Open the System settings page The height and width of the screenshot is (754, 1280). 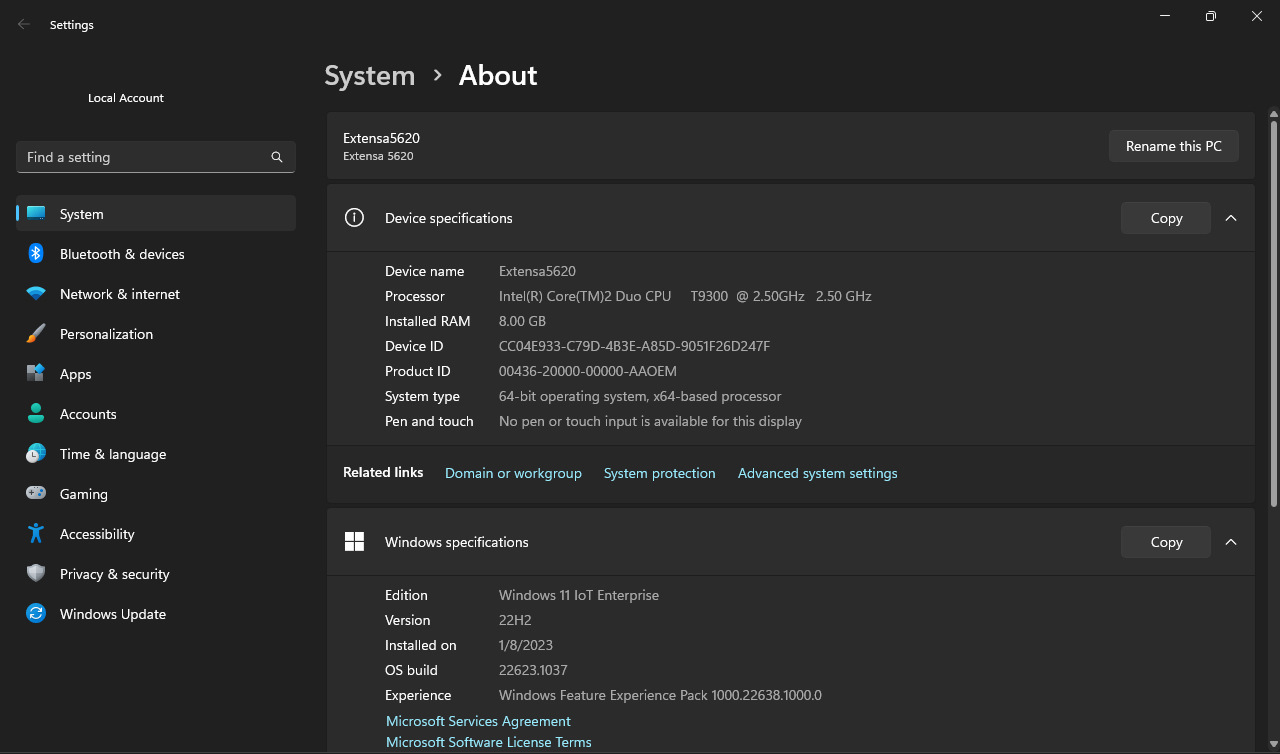pyautogui.click(x=156, y=213)
